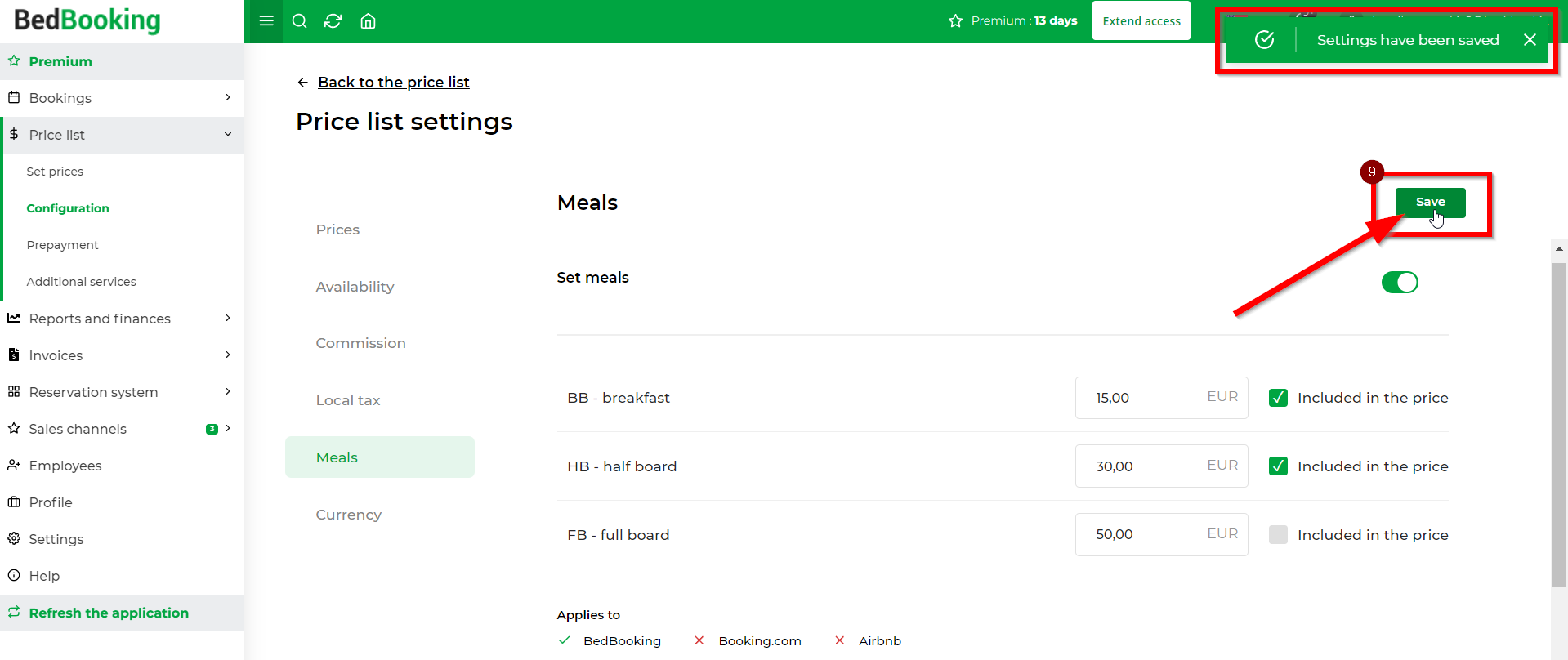Click the Premium star icon in top bar
The width and height of the screenshot is (1568, 660).
pos(955,20)
